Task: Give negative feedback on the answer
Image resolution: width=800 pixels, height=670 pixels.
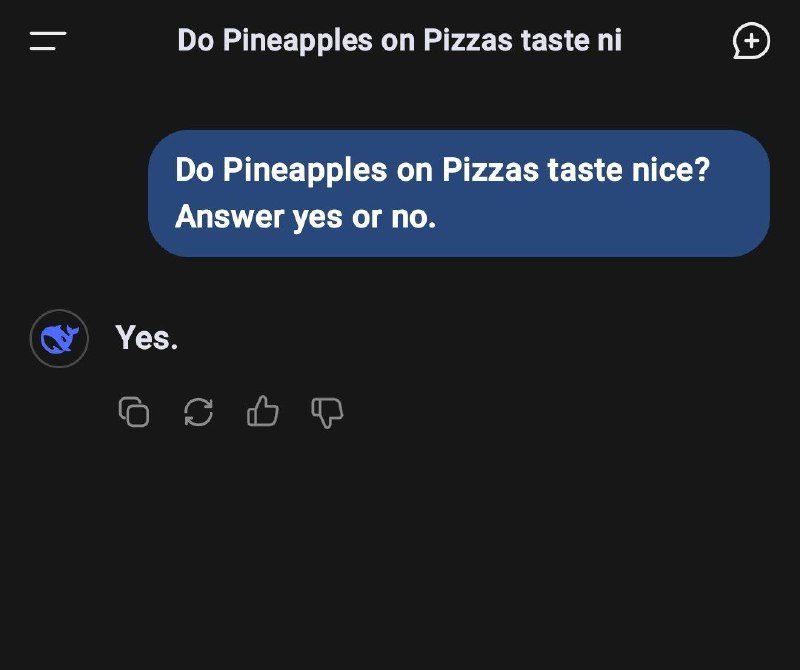Action: tap(327, 412)
